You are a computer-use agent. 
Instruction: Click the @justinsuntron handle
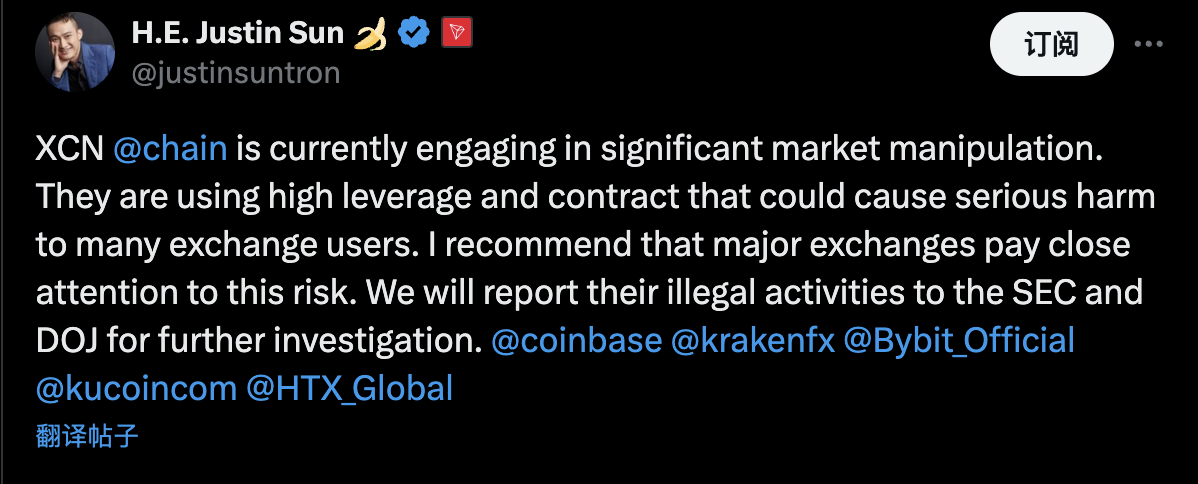[x=236, y=73]
